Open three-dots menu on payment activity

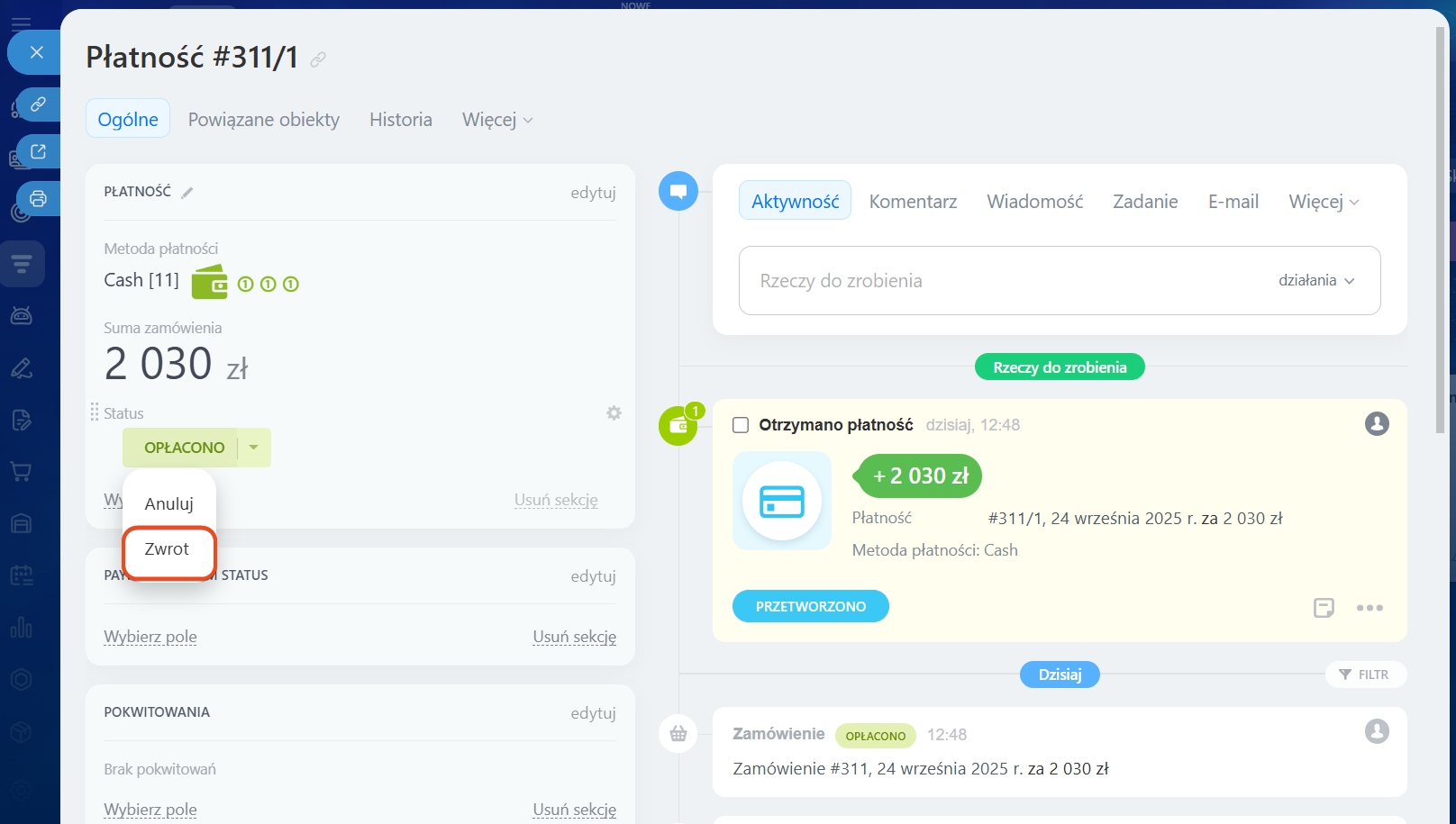(1370, 608)
